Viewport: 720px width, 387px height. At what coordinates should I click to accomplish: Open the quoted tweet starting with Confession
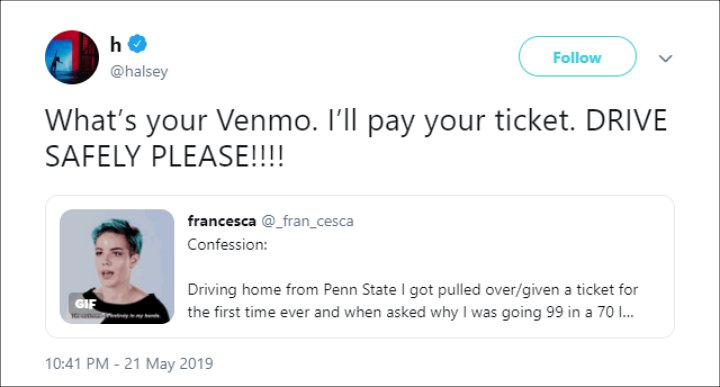[x=360, y=267]
